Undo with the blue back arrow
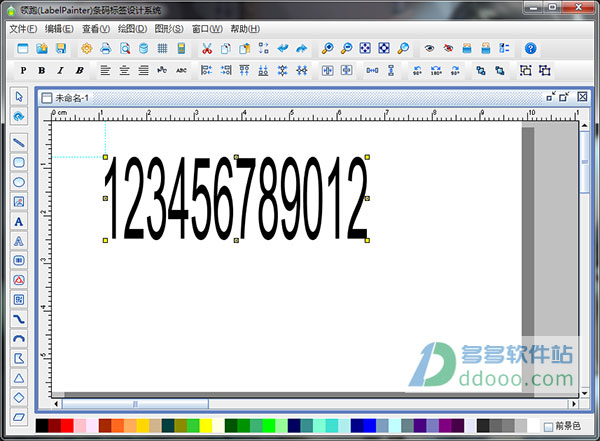 coord(283,48)
